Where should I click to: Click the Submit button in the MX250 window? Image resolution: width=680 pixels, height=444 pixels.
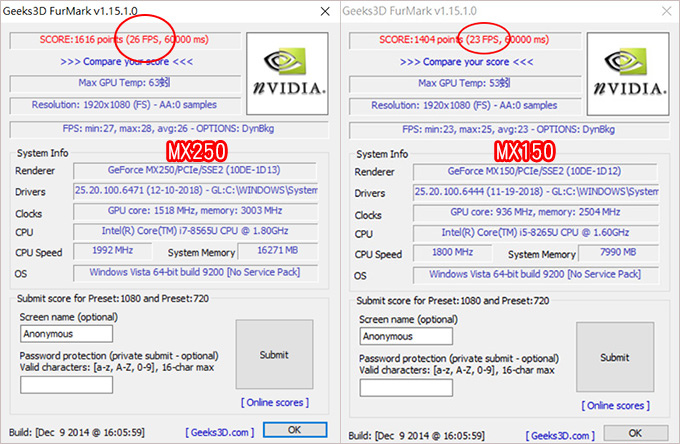pyautogui.click(x=274, y=355)
